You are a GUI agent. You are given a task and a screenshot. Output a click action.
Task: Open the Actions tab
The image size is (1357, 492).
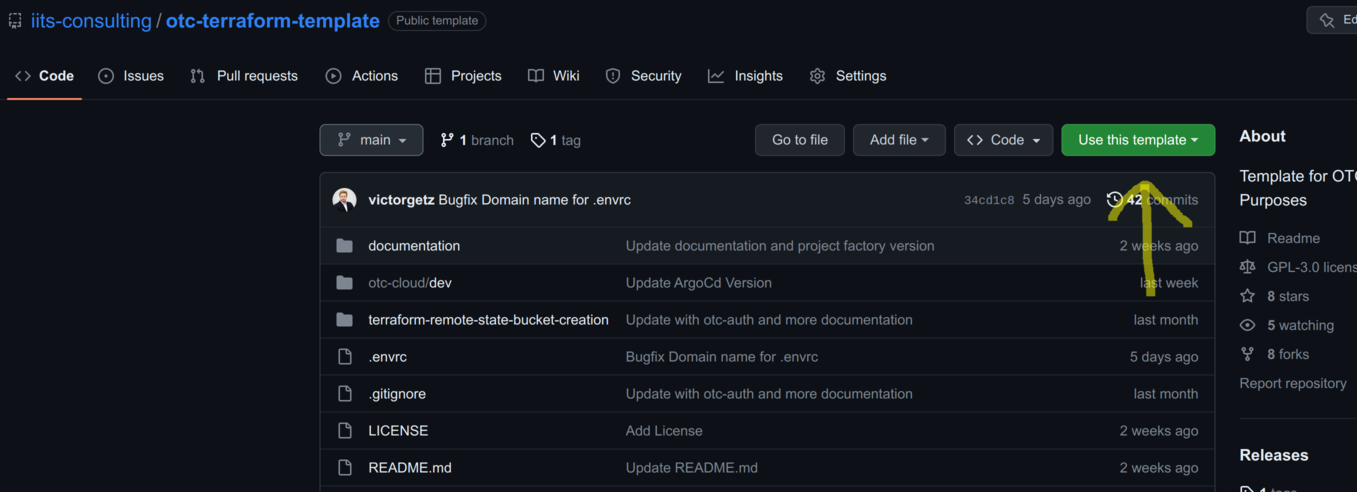point(362,76)
